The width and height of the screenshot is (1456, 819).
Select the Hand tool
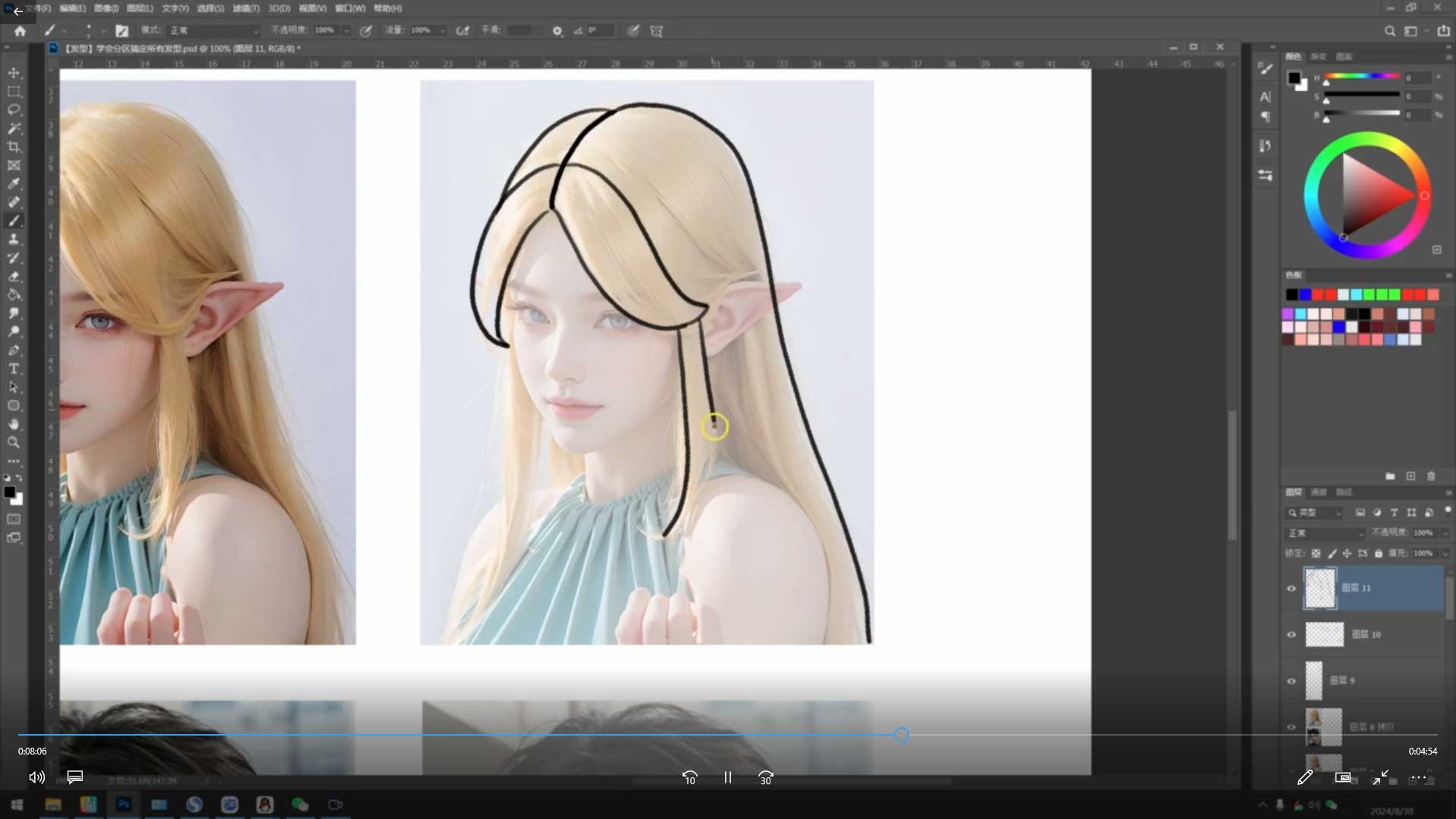pos(14,424)
